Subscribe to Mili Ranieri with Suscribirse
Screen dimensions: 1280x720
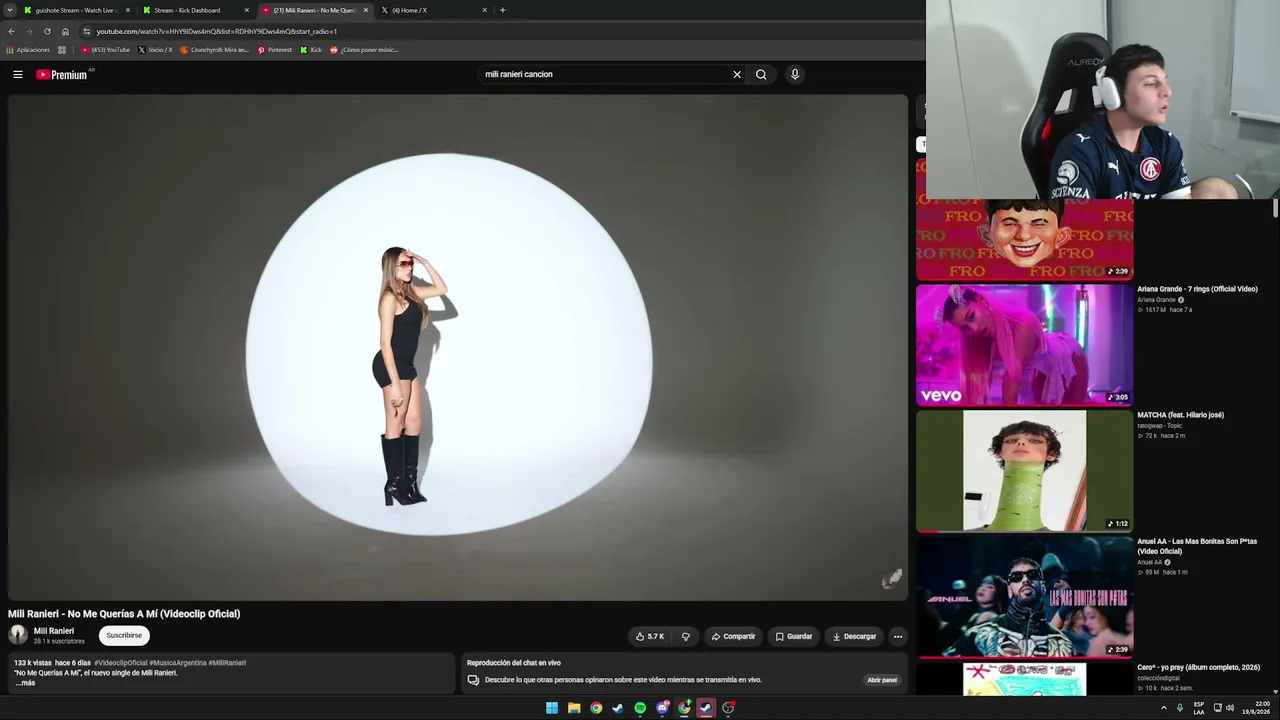pos(124,635)
